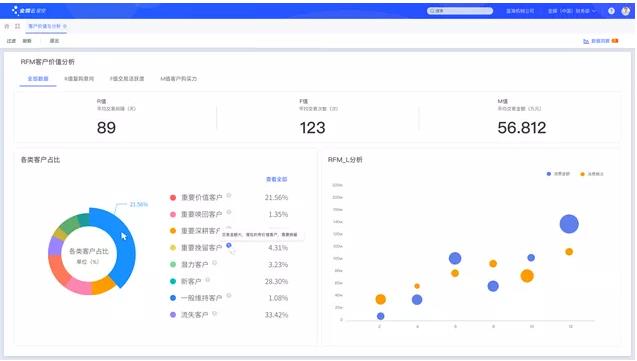The height and width of the screenshot is (361, 637).
Task: Switch to the M值客户购买力 tab
Action: tap(179, 79)
